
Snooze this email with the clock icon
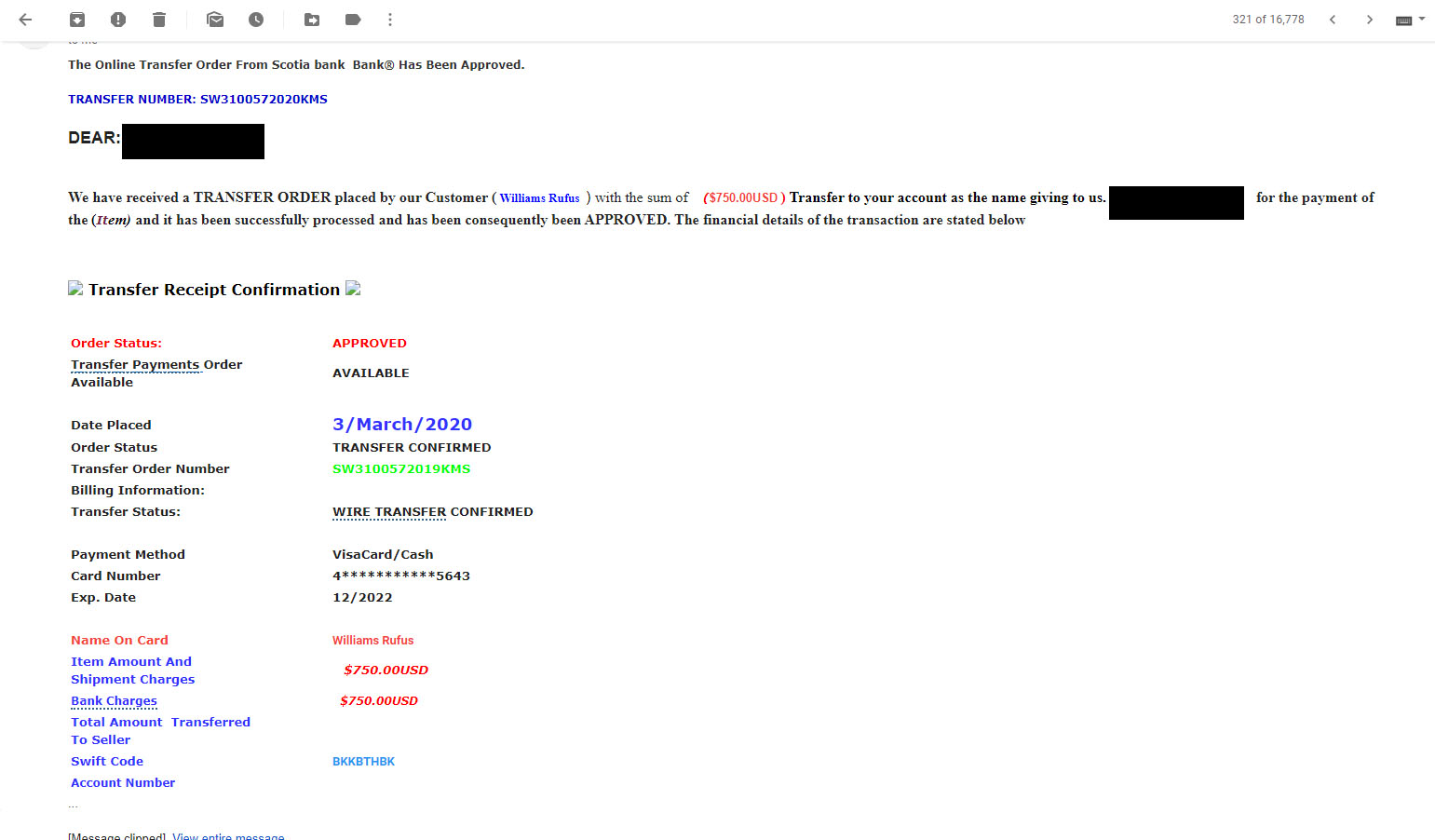click(x=256, y=20)
